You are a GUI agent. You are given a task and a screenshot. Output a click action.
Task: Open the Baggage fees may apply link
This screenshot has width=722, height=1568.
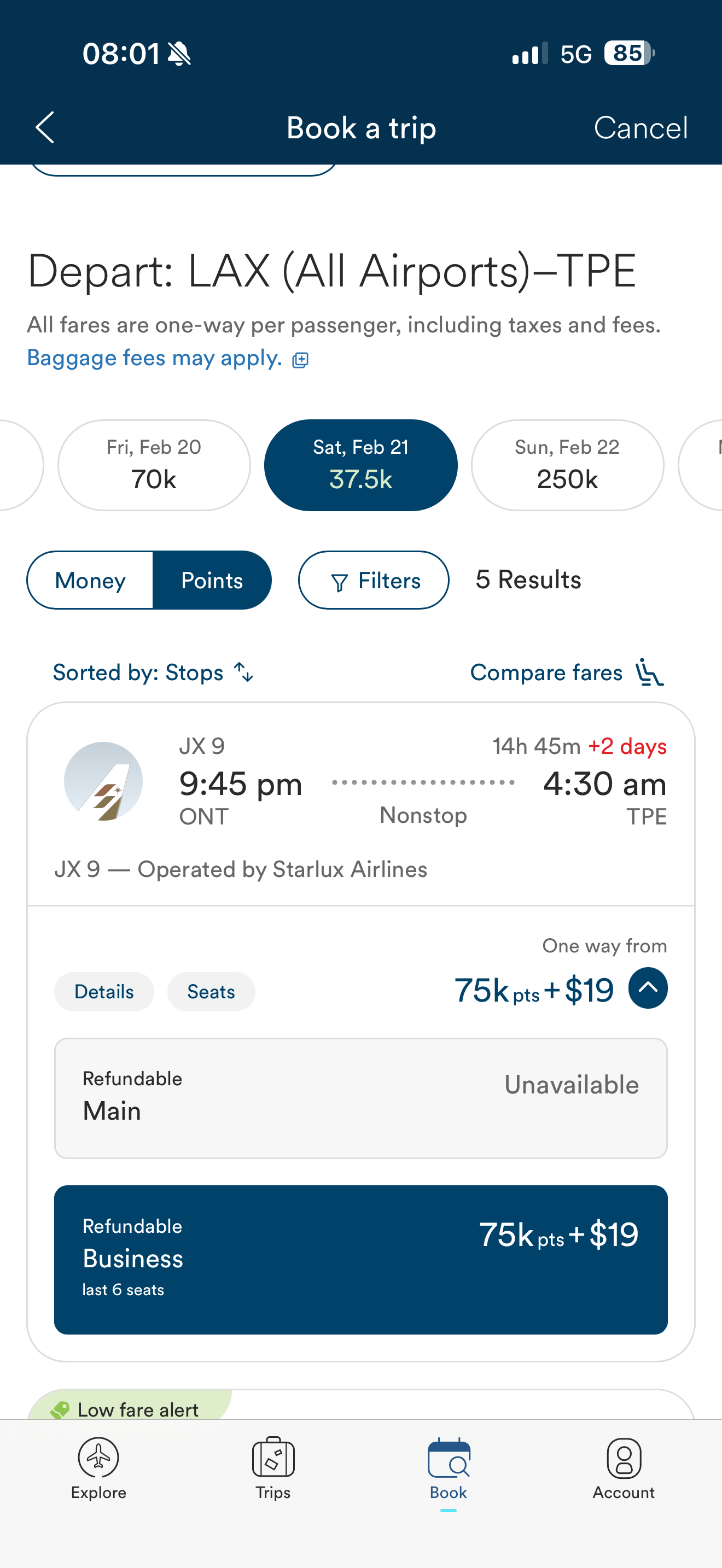tap(155, 358)
